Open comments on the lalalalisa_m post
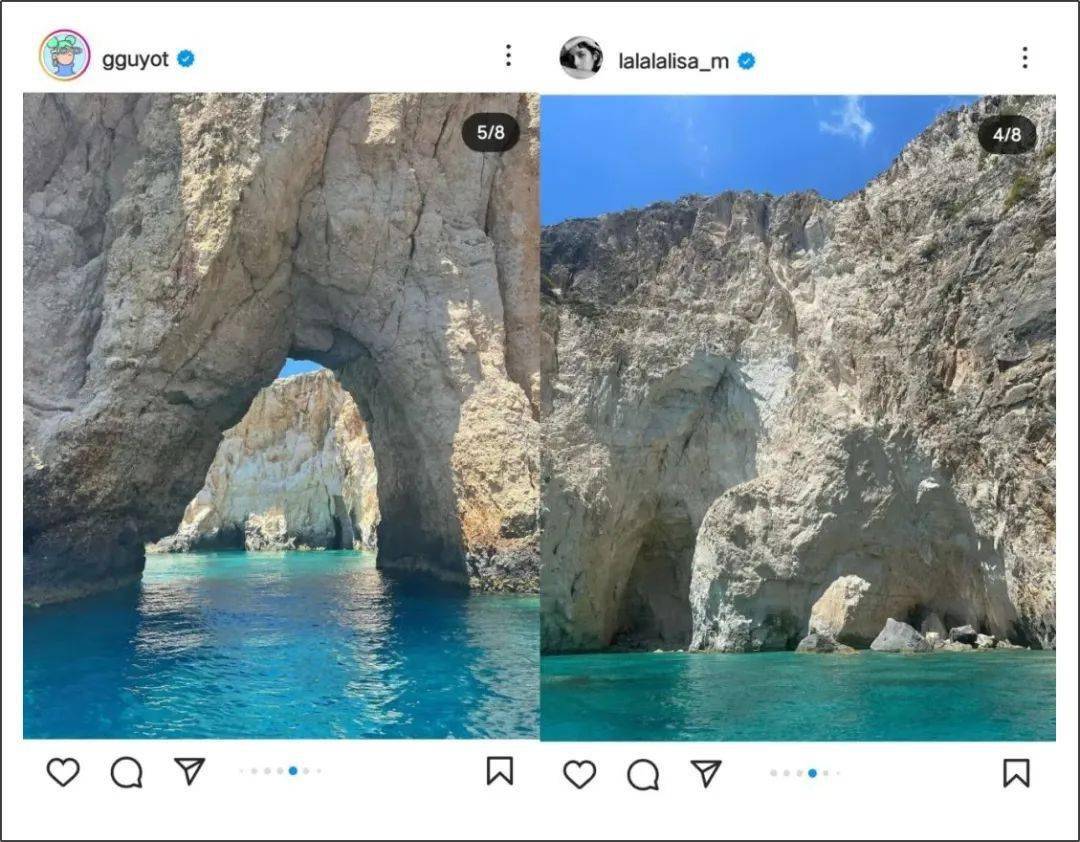This screenshot has width=1080, height=842. [x=643, y=774]
